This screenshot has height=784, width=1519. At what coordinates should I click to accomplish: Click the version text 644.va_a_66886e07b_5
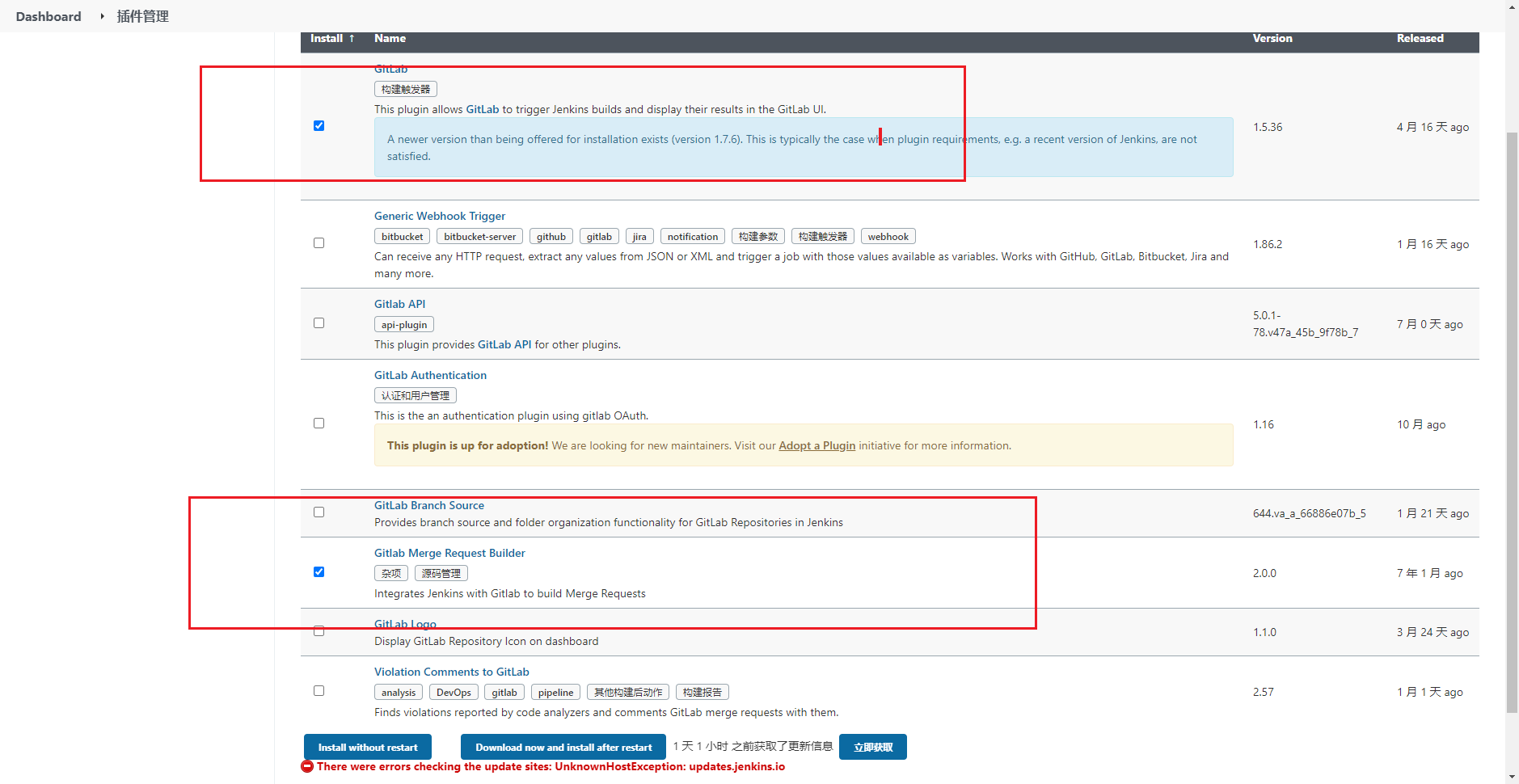[x=1310, y=513]
